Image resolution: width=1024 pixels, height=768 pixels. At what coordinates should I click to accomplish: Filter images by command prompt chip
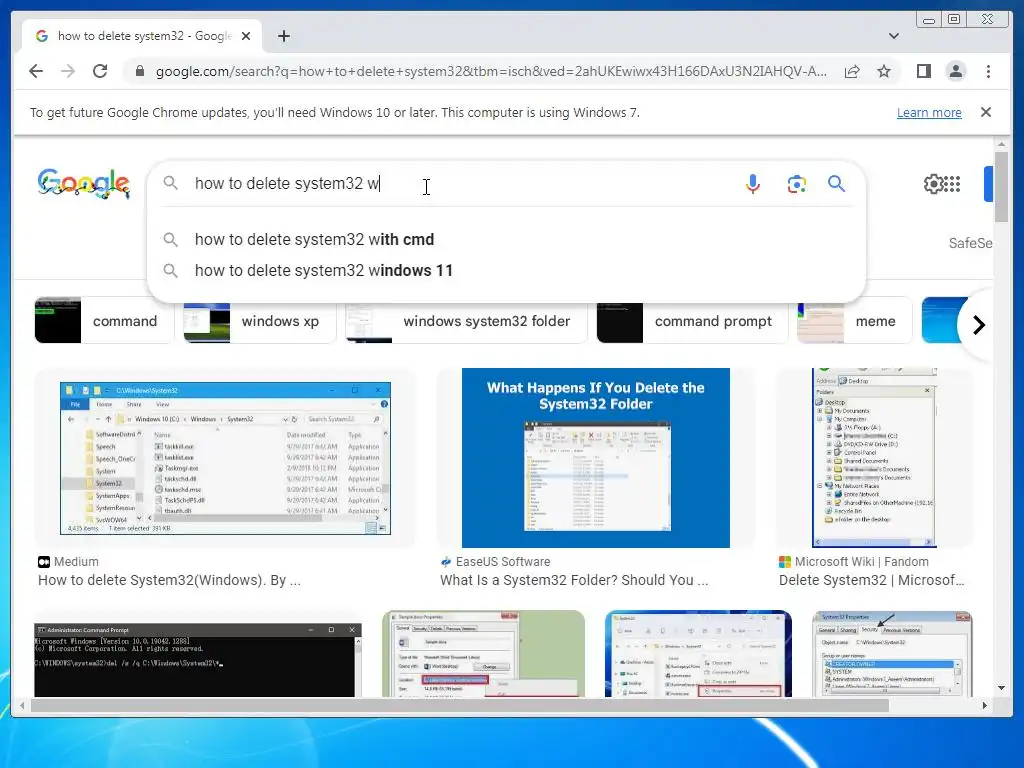pyautogui.click(x=692, y=321)
